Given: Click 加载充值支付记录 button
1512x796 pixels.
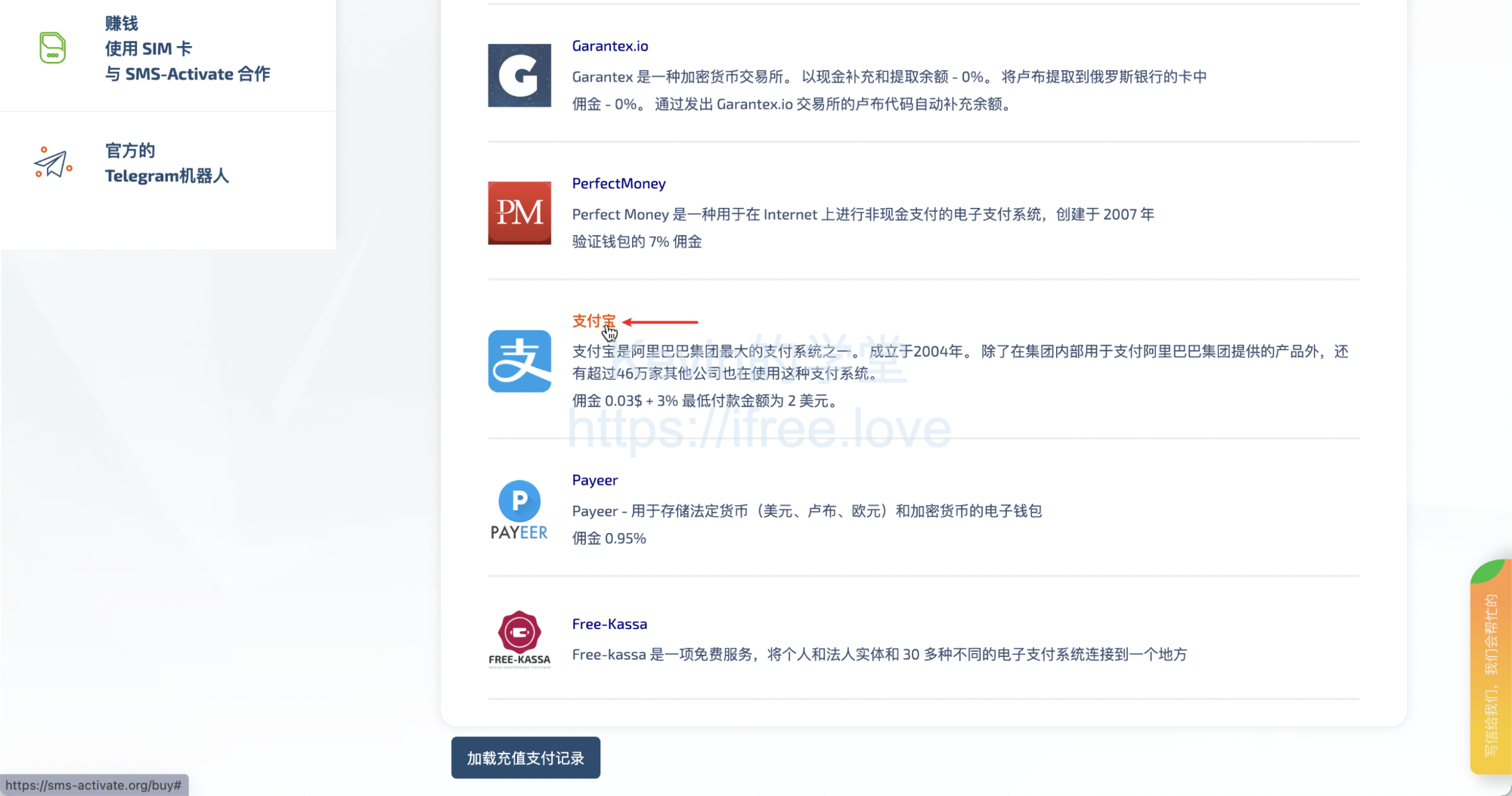Looking at the screenshot, I should [525, 757].
